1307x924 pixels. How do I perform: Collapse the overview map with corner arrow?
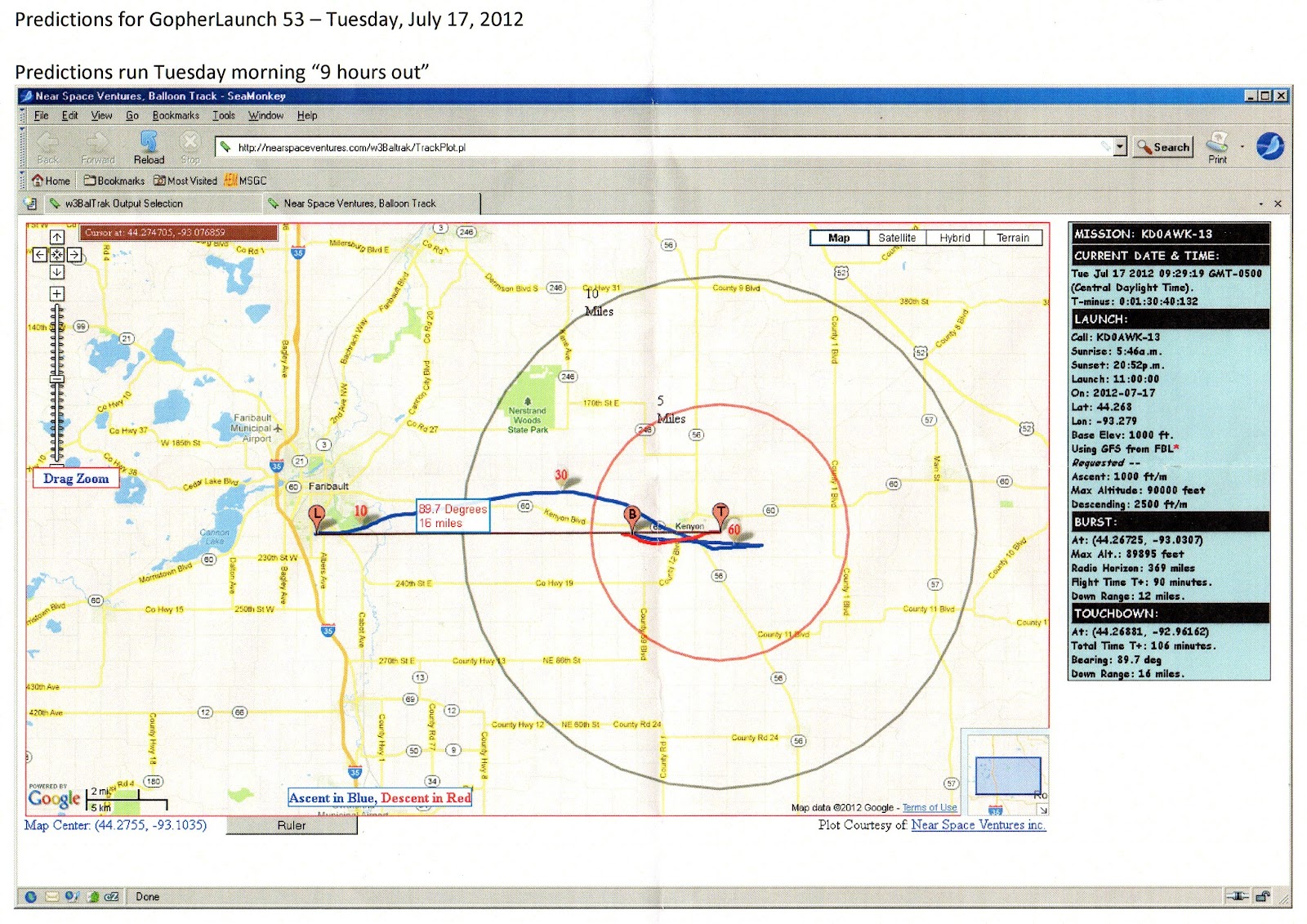1042,809
